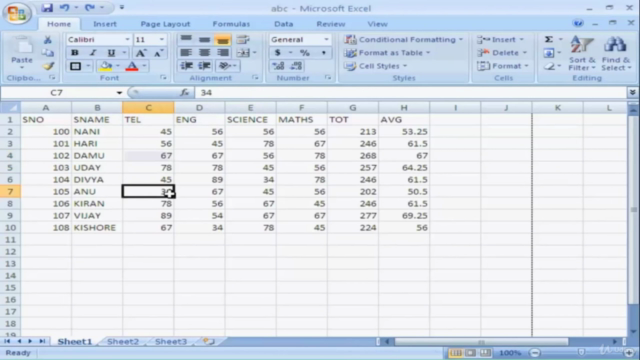Increase decimal places
640x360 pixels.
(x=278, y=66)
